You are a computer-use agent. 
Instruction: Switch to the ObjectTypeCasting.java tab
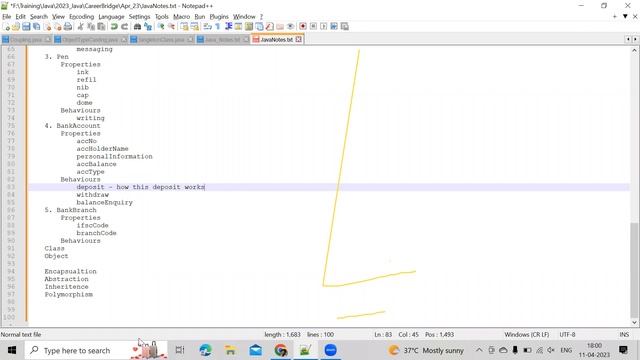pyautogui.click(x=90, y=40)
